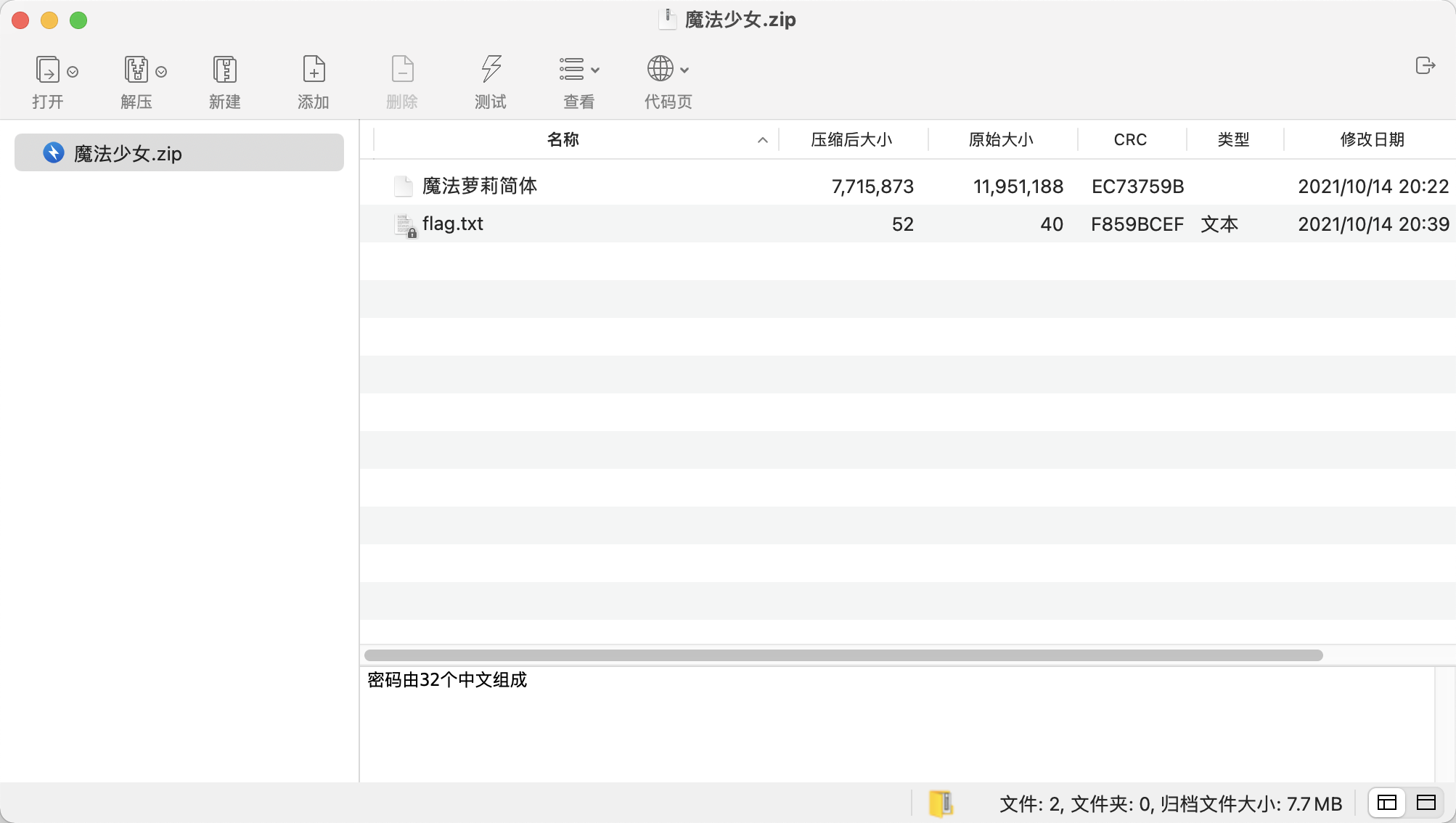Image resolution: width=1456 pixels, height=823 pixels.
Task: Toggle the sidebar layout view button
Action: click(x=1387, y=803)
